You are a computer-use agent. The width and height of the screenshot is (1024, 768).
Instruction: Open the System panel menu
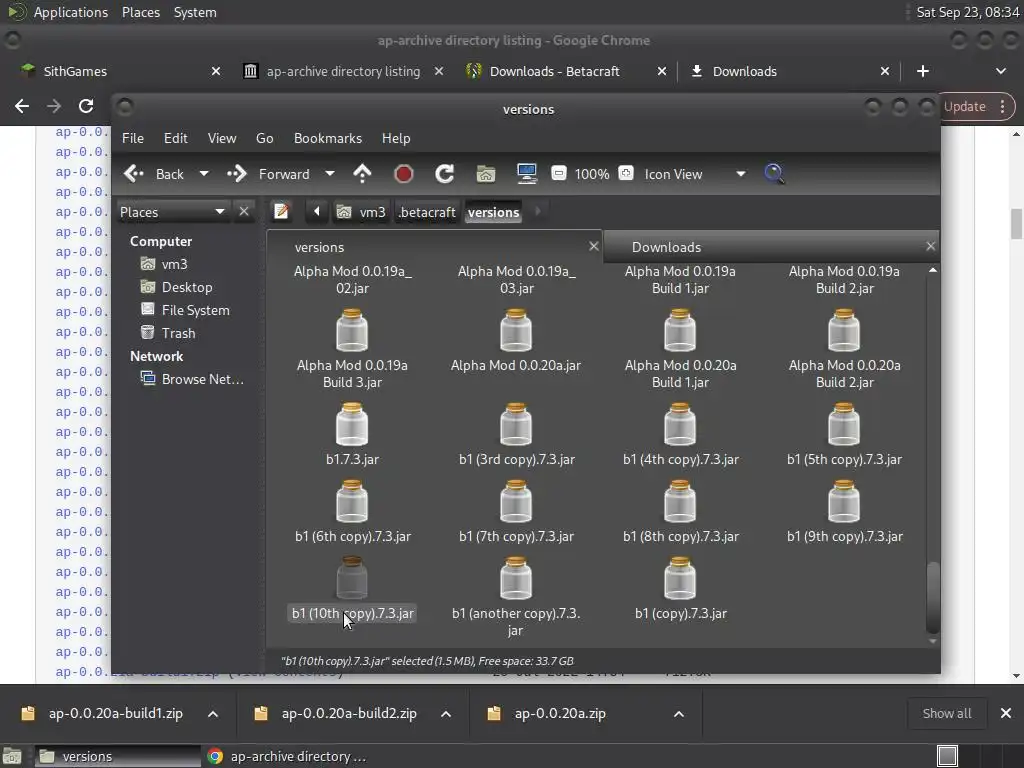pos(195,12)
